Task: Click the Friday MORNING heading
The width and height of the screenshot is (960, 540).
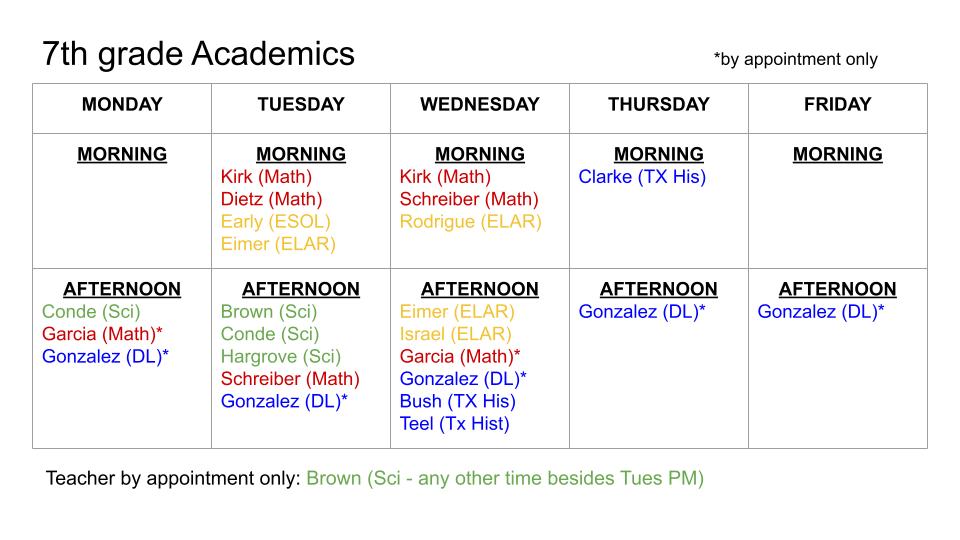Action: (837, 154)
